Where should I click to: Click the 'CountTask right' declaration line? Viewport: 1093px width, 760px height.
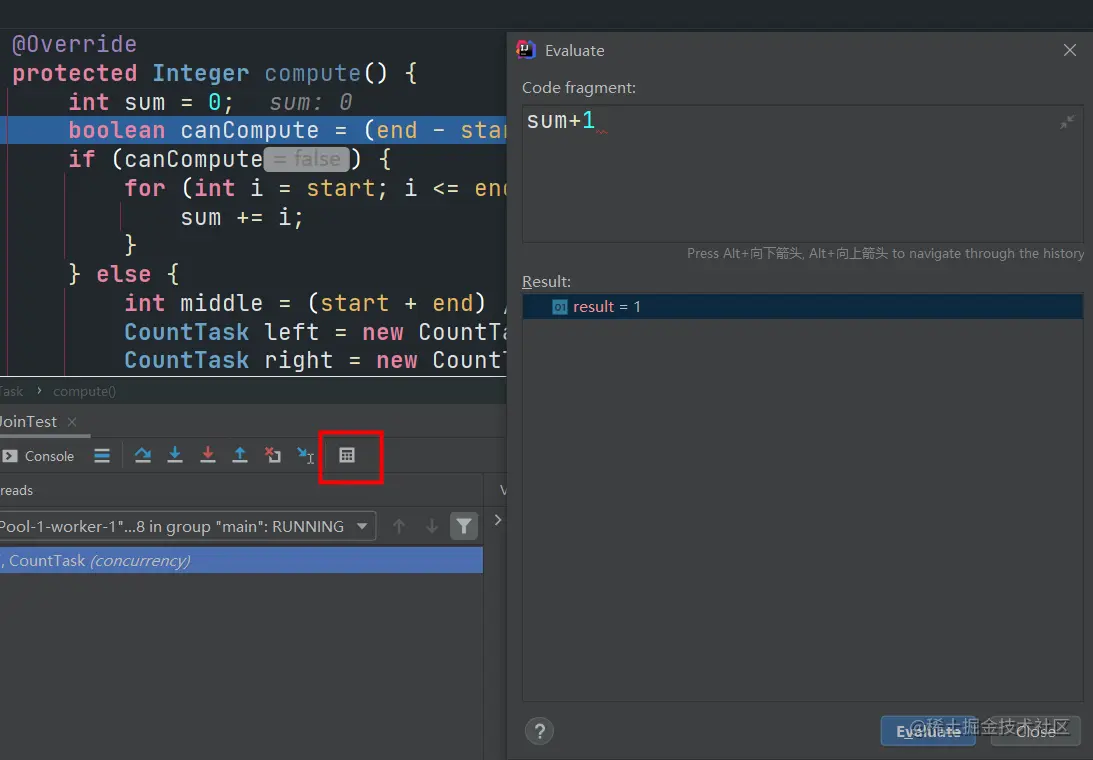pyautogui.click(x=315, y=360)
